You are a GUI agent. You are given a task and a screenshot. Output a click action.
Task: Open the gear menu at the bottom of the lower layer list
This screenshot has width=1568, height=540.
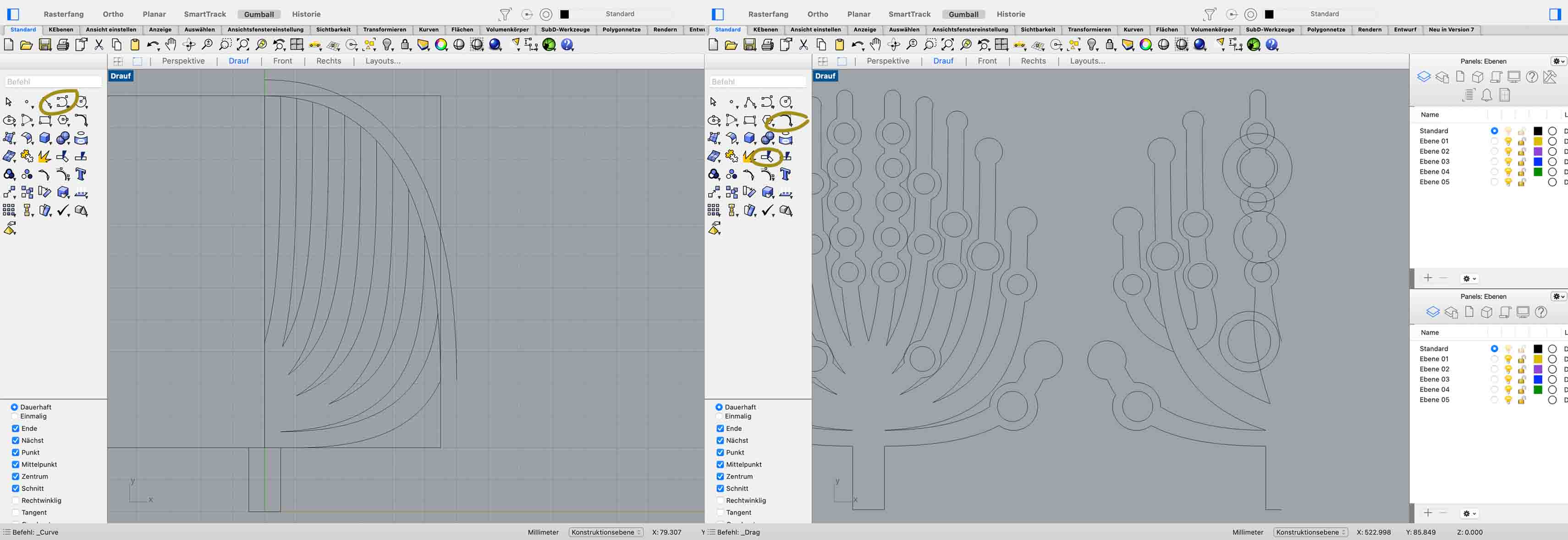click(x=1469, y=514)
